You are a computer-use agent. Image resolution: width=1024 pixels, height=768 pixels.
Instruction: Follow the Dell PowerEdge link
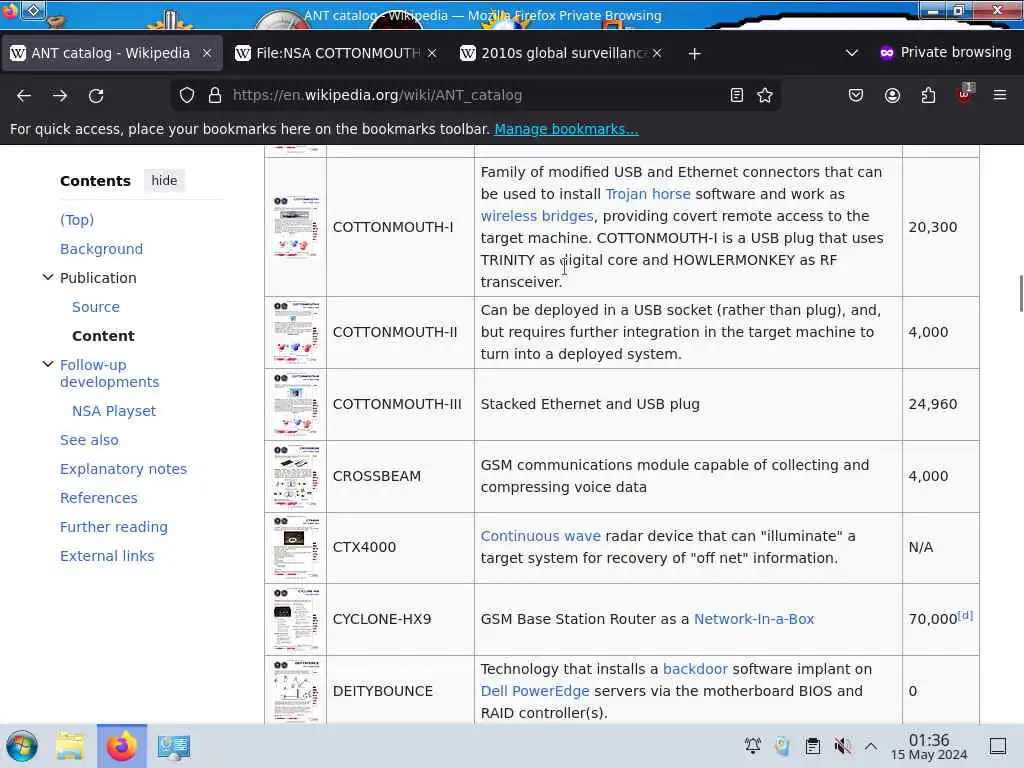[535, 691]
